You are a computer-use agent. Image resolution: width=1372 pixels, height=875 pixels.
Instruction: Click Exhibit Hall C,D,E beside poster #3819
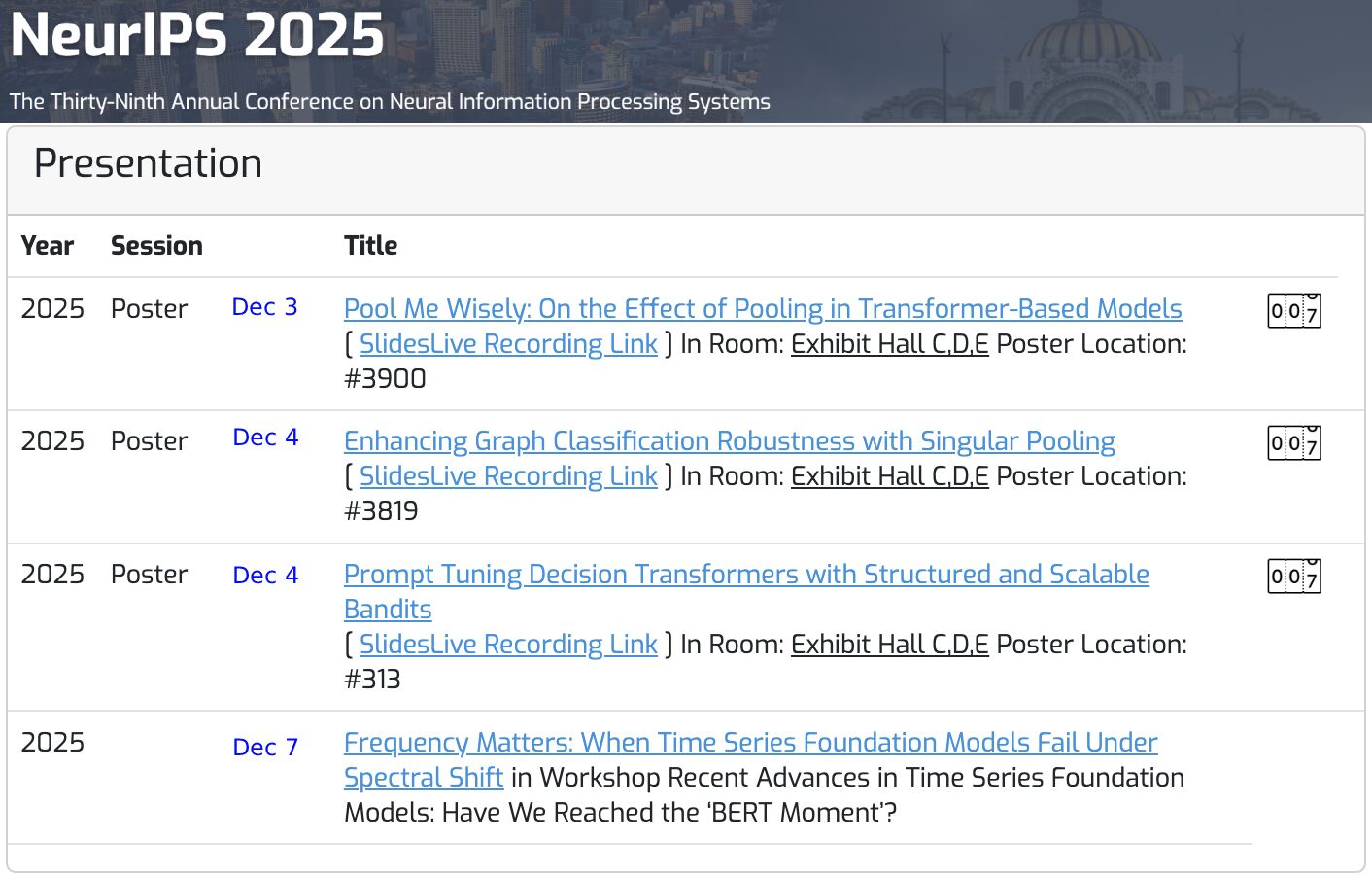pos(889,476)
